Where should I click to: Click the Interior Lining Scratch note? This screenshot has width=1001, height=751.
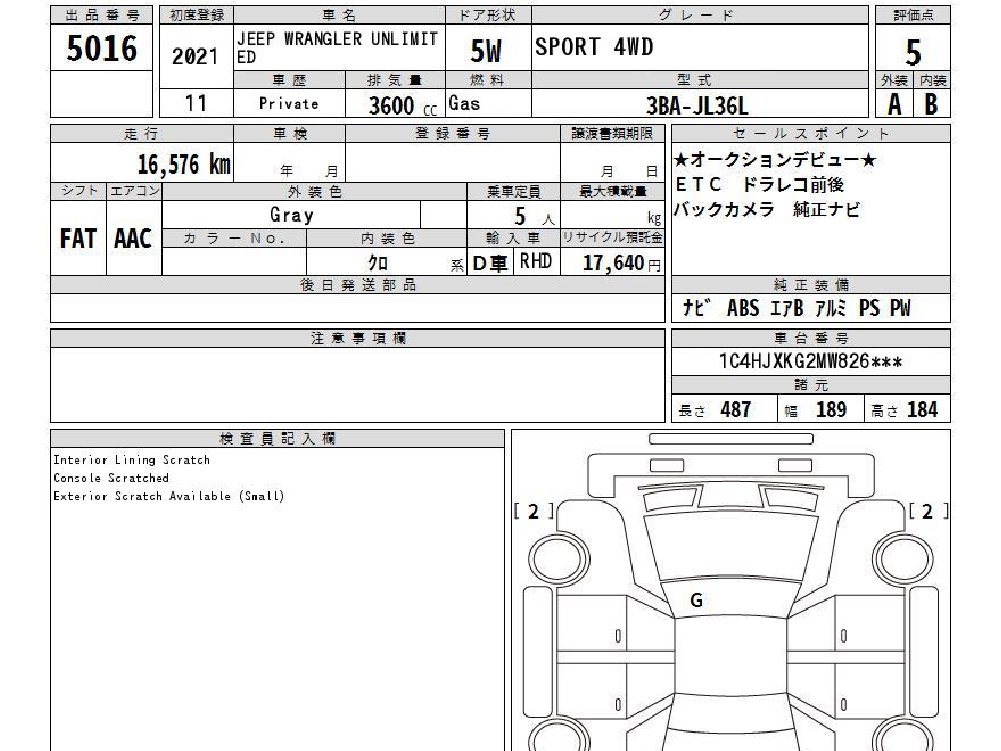click(132, 460)
